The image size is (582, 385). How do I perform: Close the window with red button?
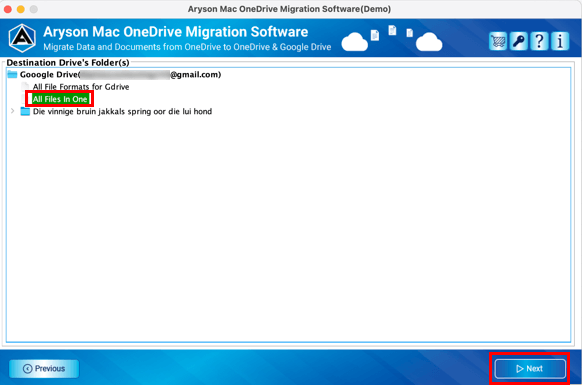[8, 9]
